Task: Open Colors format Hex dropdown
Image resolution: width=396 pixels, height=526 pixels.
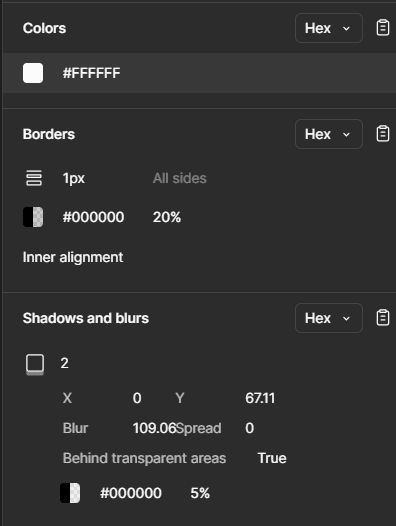Action: tap(329, 28)
